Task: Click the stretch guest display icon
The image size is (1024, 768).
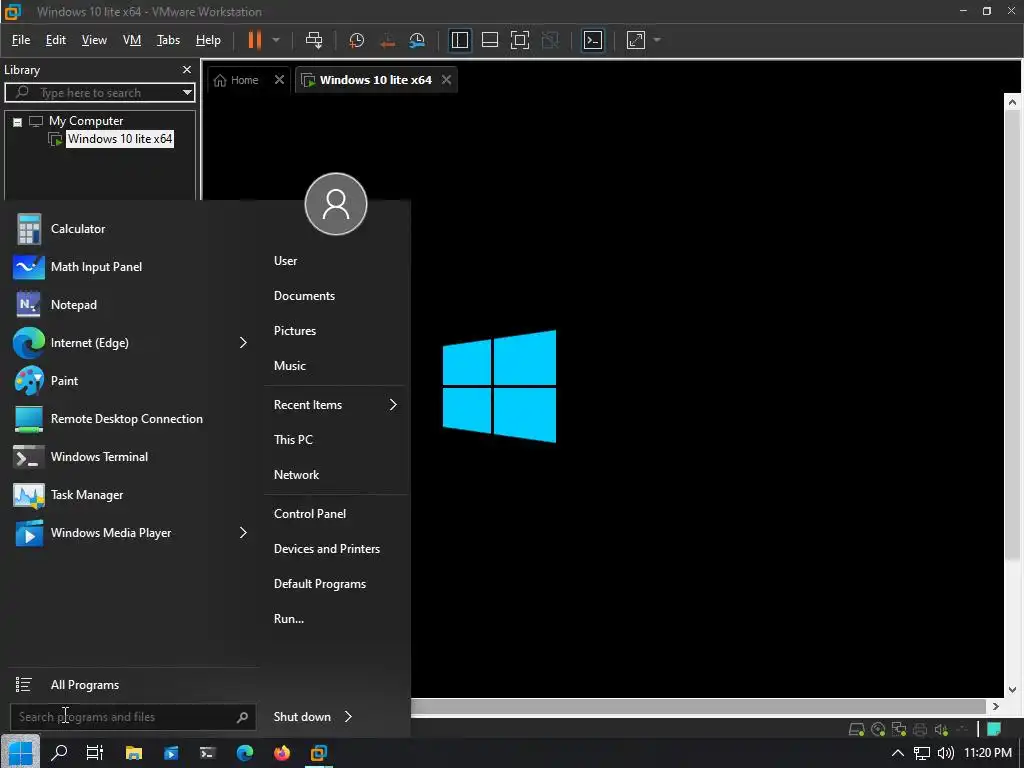Action: [635, 40]
